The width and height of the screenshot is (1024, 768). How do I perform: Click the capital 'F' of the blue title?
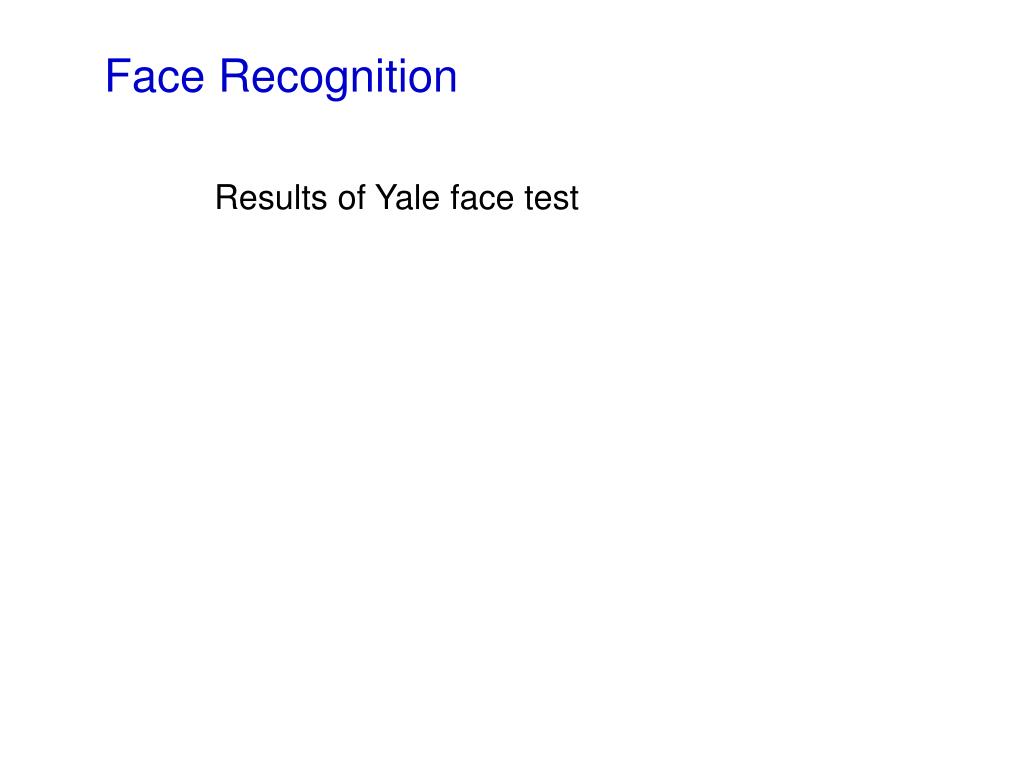coord(117,76)
